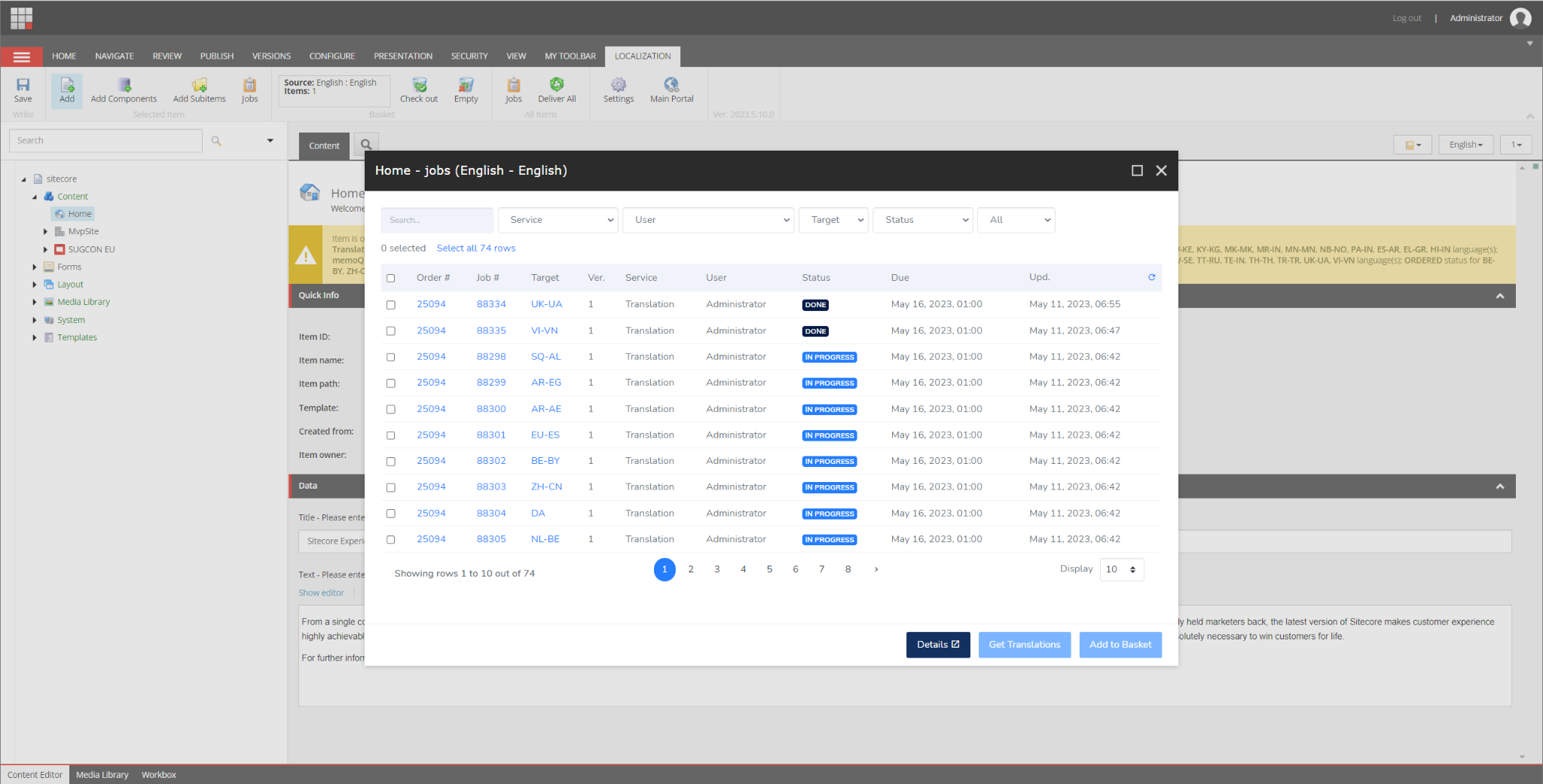Open the red hamburger menu button
This screenshot has width=1543, height=784.
click(21, 56)
